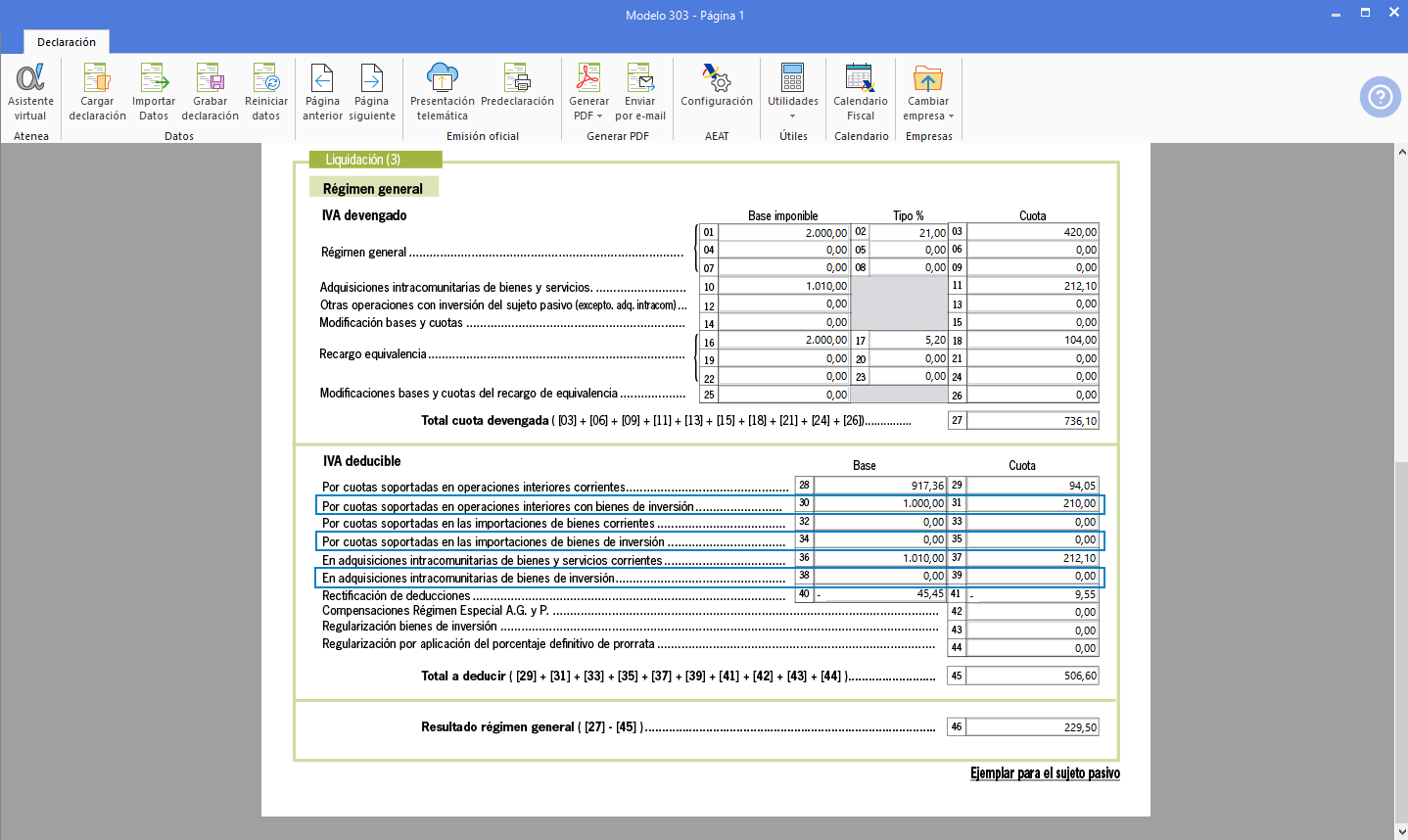Click field 40 rectificación base 45,45
Screen dimensions: 1408x840
coord(880,593)
